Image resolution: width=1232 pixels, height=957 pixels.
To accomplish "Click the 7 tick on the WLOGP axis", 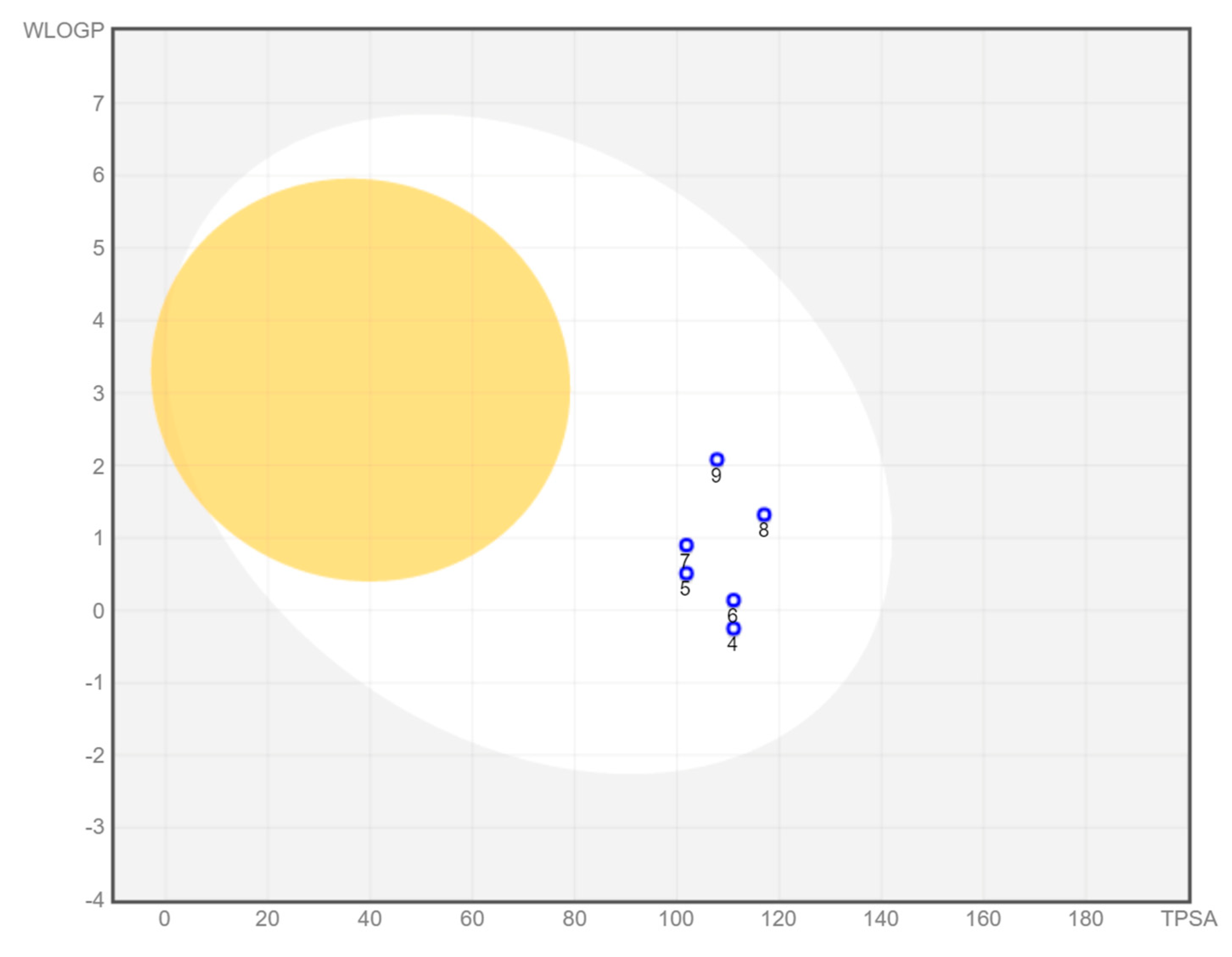I will coord(98,104).
